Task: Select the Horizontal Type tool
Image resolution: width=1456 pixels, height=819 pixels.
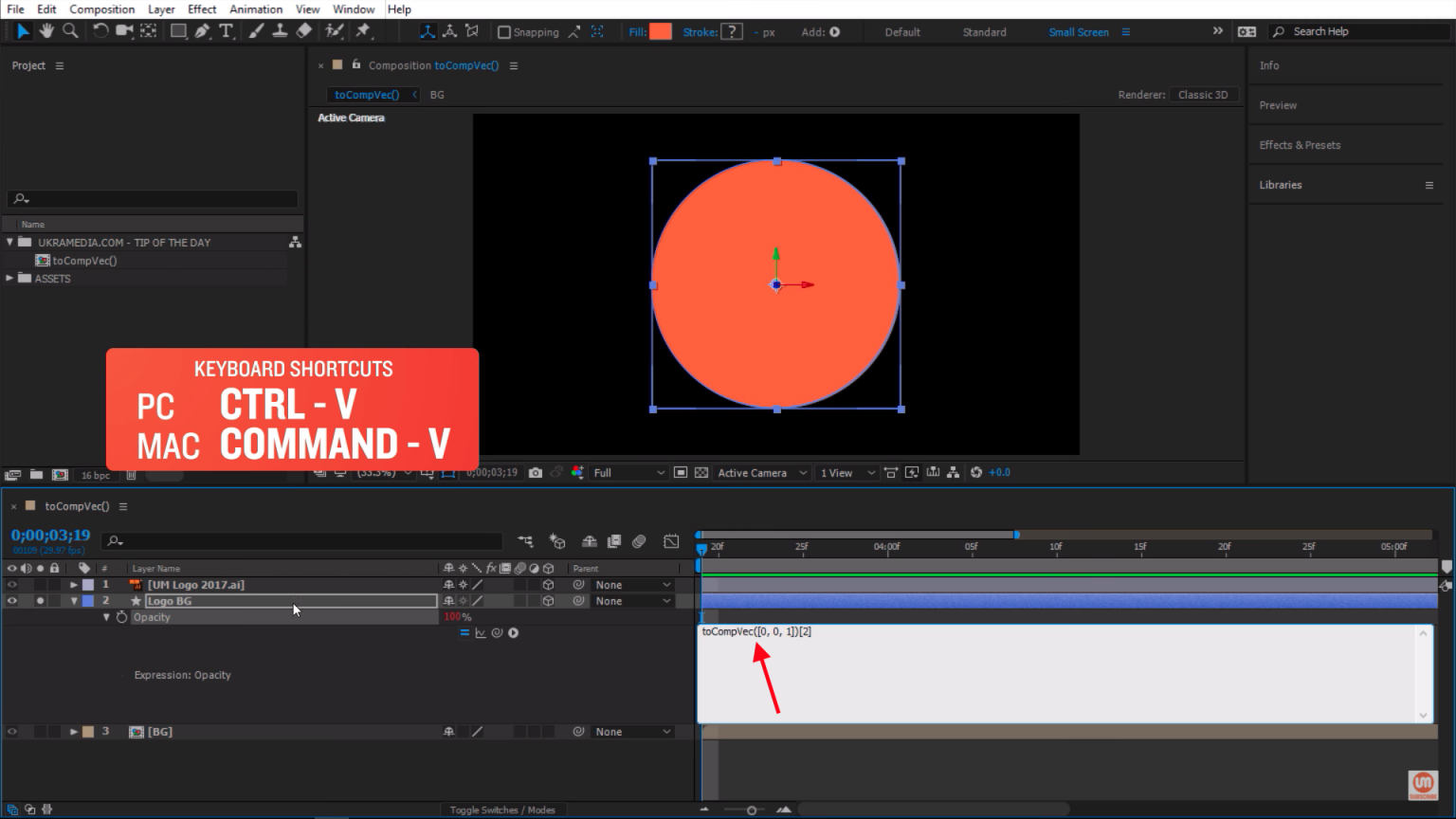Action: 226,31
